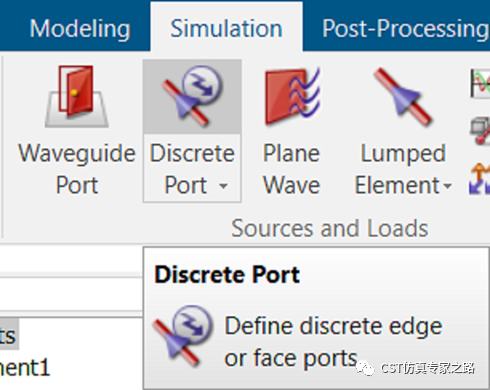Click the Plane Wave text label
490x390 pixels.
292,169
